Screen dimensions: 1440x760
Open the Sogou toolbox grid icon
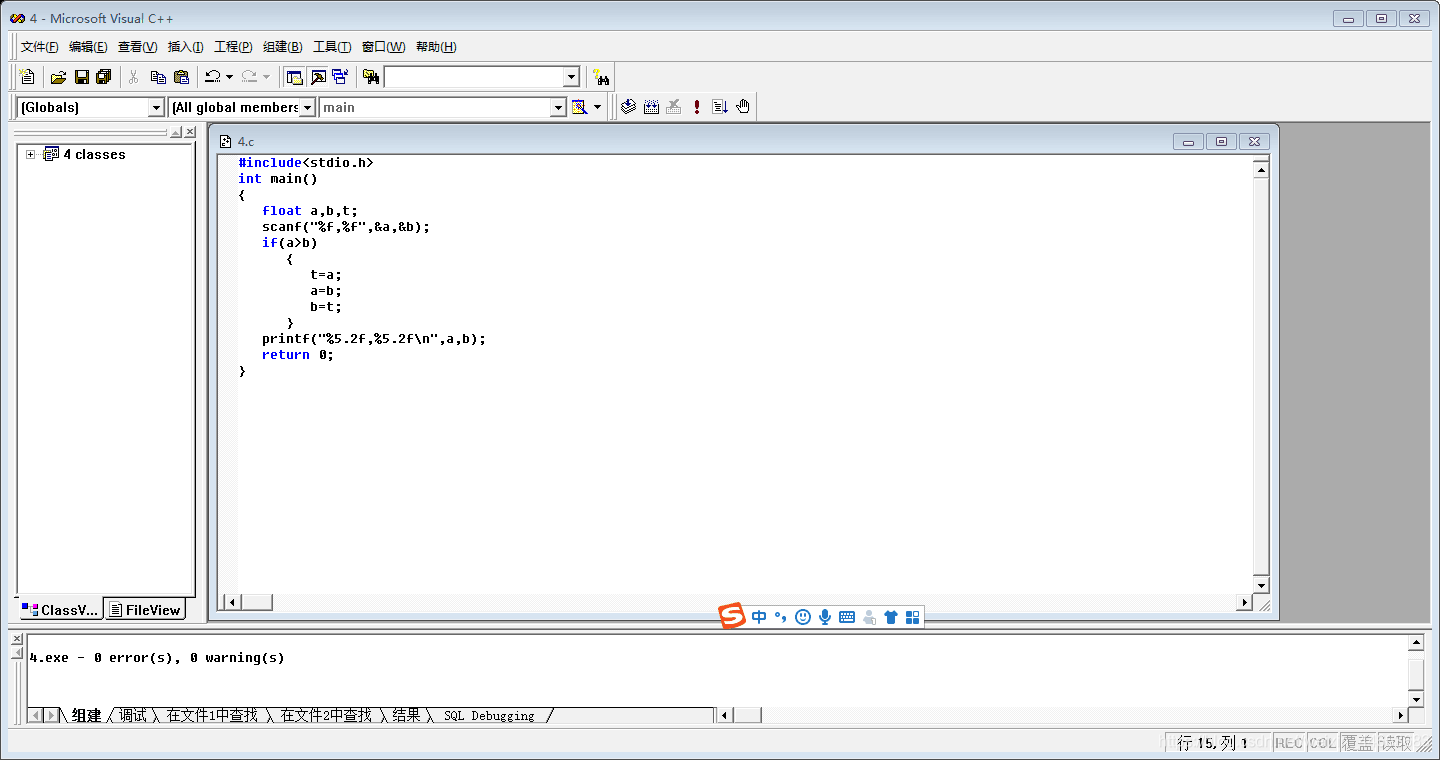(x=912, y=618)
